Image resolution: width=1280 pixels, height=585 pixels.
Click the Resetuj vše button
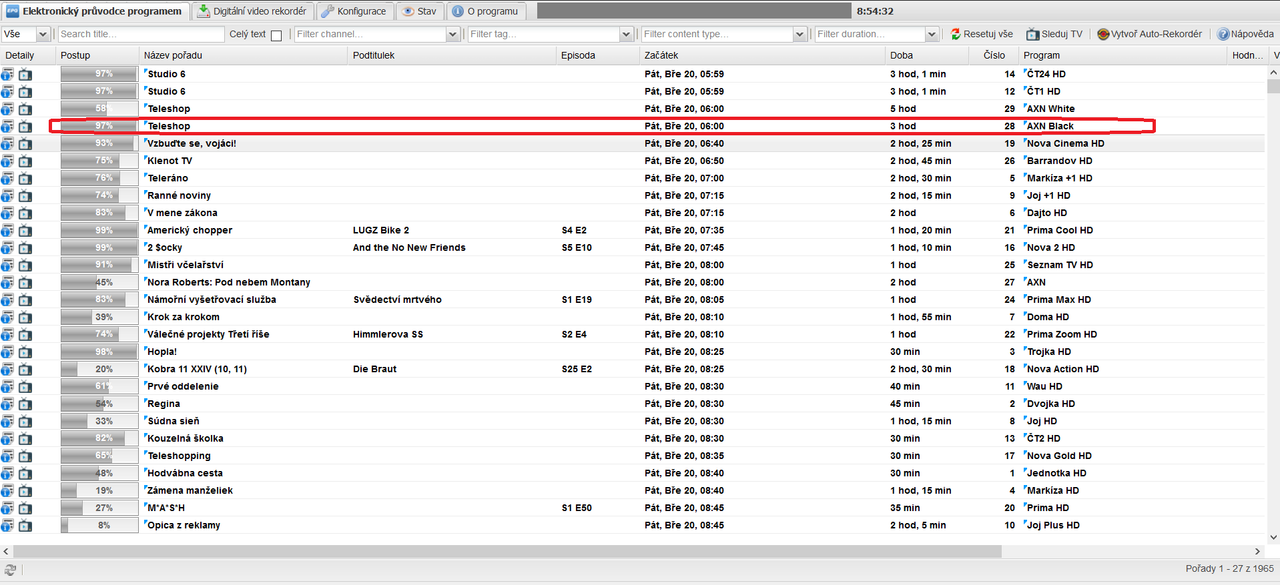[982, 34]
